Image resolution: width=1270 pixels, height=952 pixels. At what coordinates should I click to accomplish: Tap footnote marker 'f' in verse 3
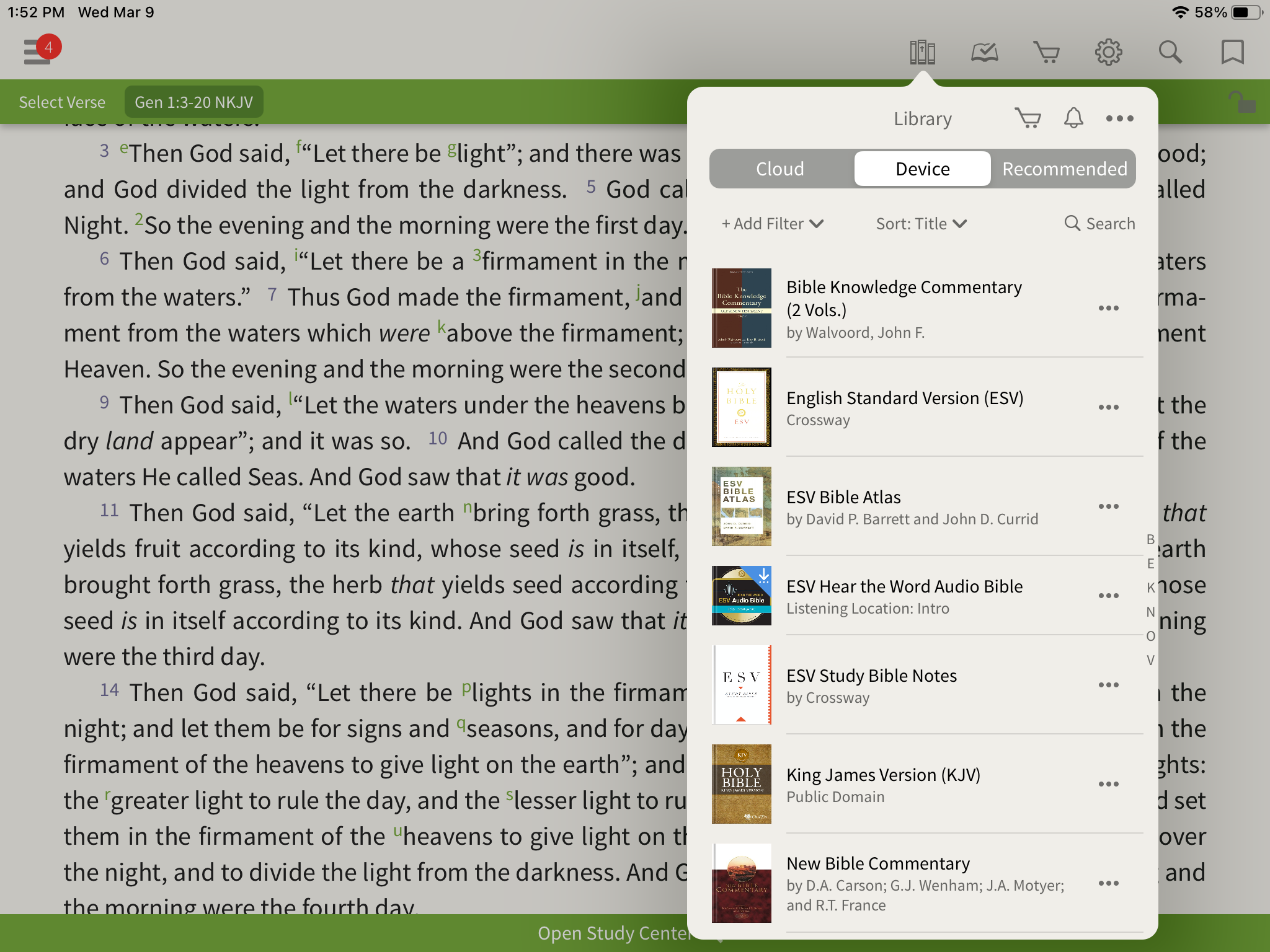click(298, 147)
